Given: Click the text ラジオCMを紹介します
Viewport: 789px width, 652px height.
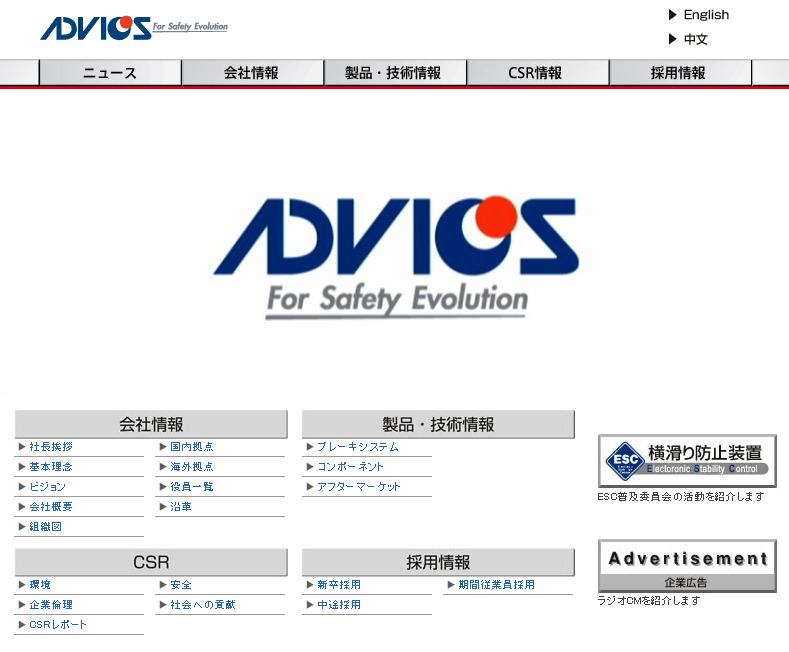Looking at the screenshot, I should 649,601.
